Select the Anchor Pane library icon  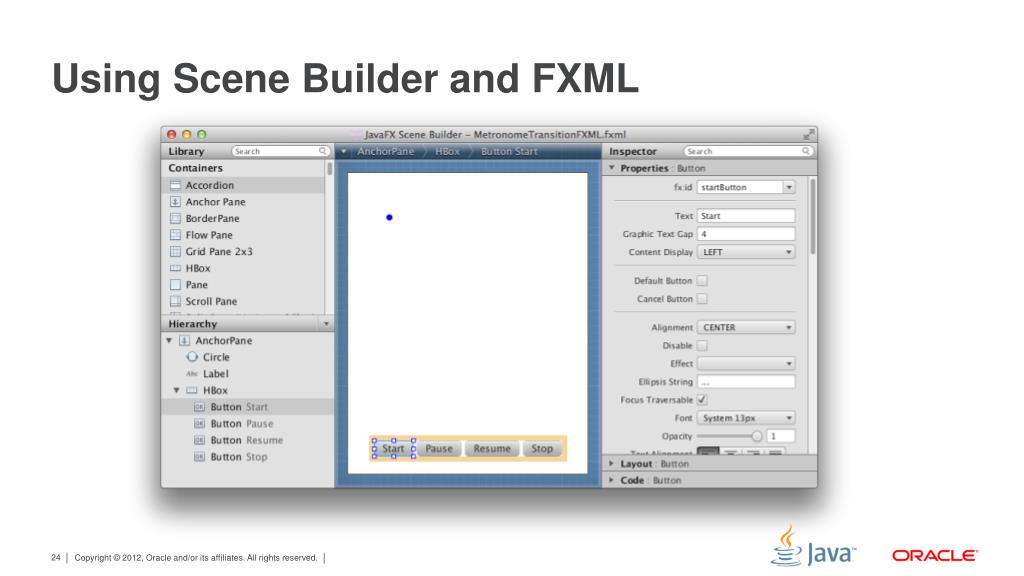(175, 202)
